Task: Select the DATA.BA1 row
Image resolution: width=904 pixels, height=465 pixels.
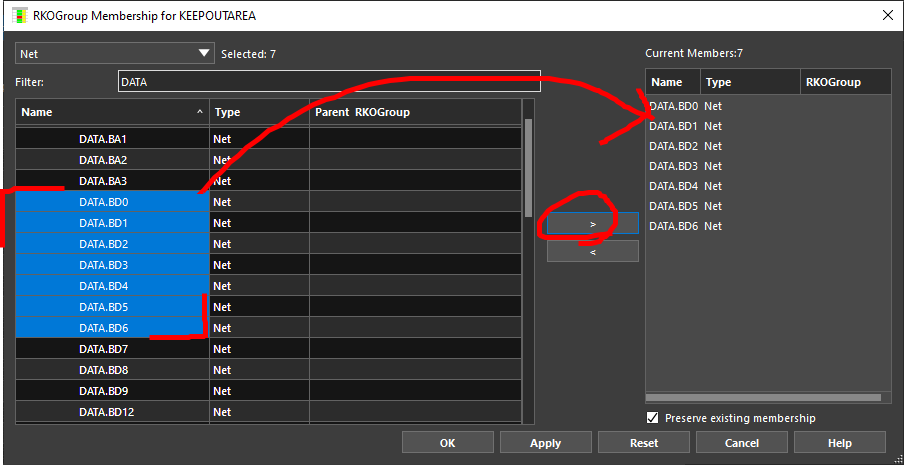Action: click(x=268, y=139)
